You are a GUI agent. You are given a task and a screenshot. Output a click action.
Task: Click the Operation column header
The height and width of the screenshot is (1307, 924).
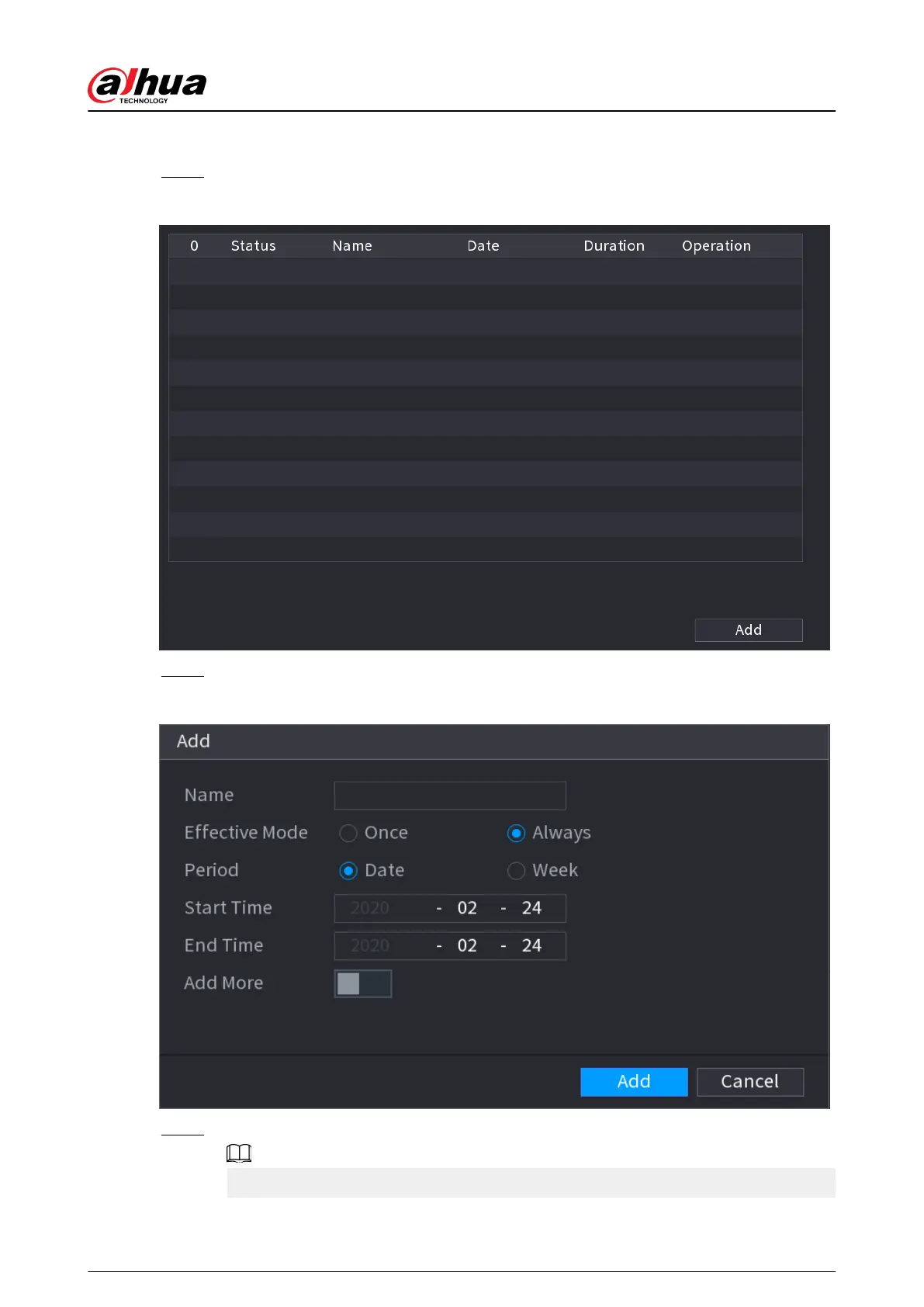tap(717, 246)
